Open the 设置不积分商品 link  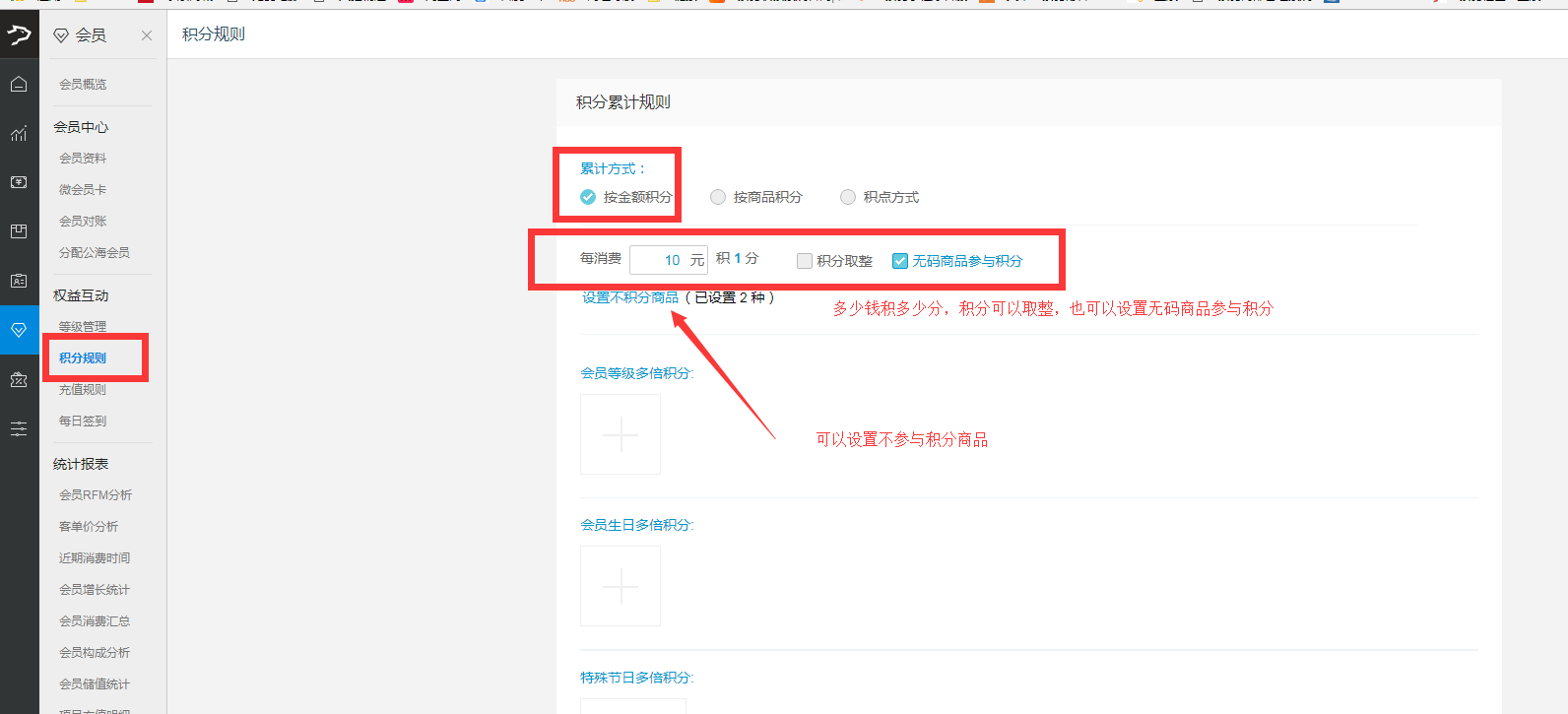630,297
